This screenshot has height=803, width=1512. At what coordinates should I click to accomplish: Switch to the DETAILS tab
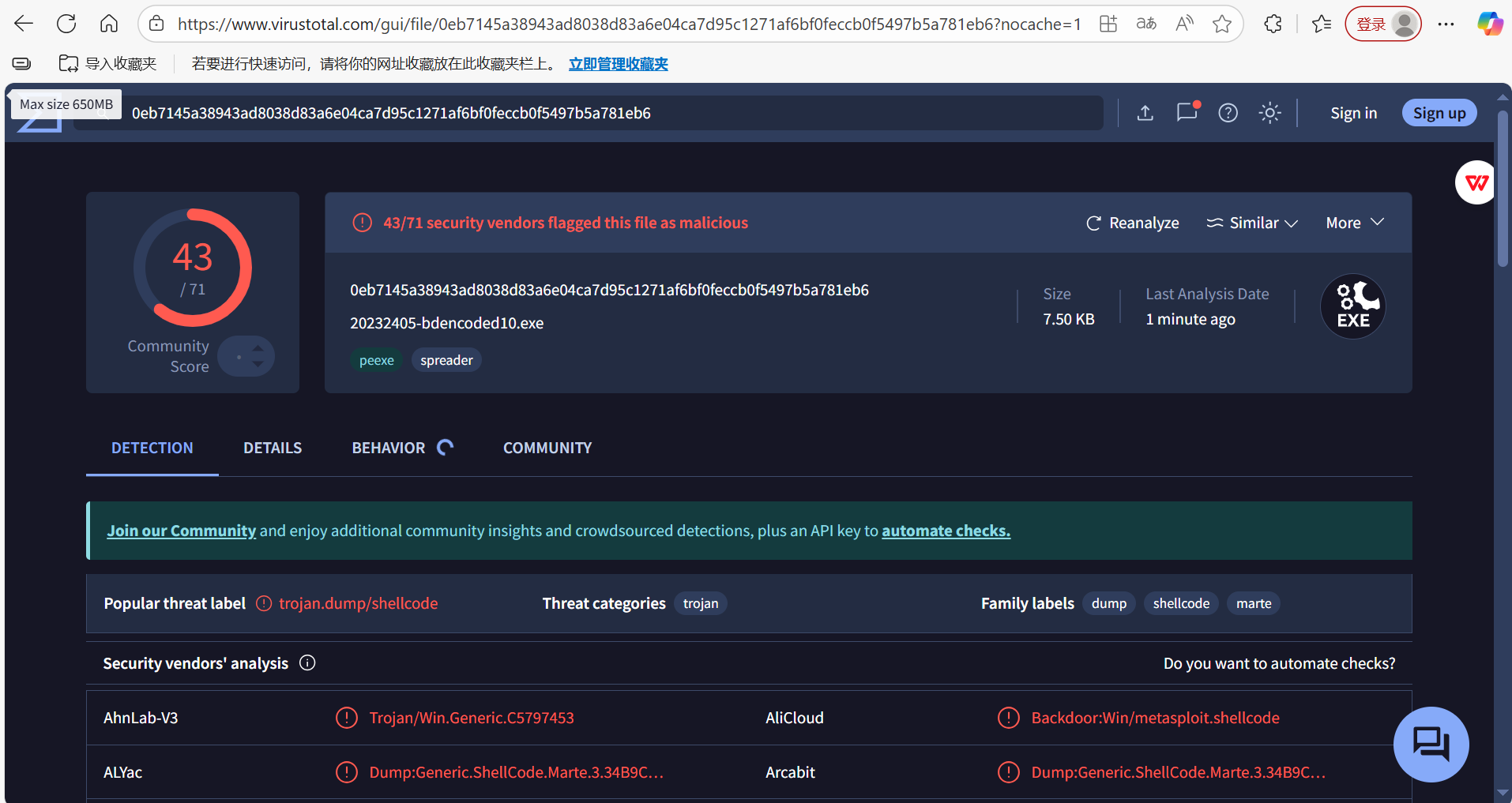(x=273, y=448)
